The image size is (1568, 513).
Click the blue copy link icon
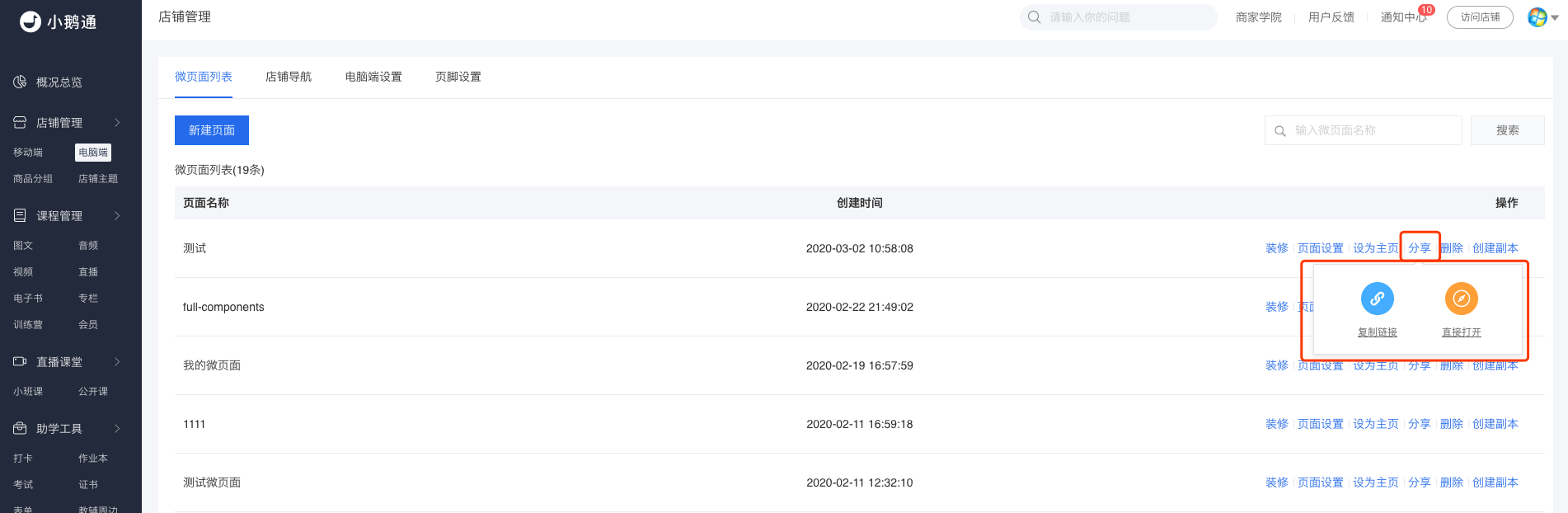[1377, 299]
